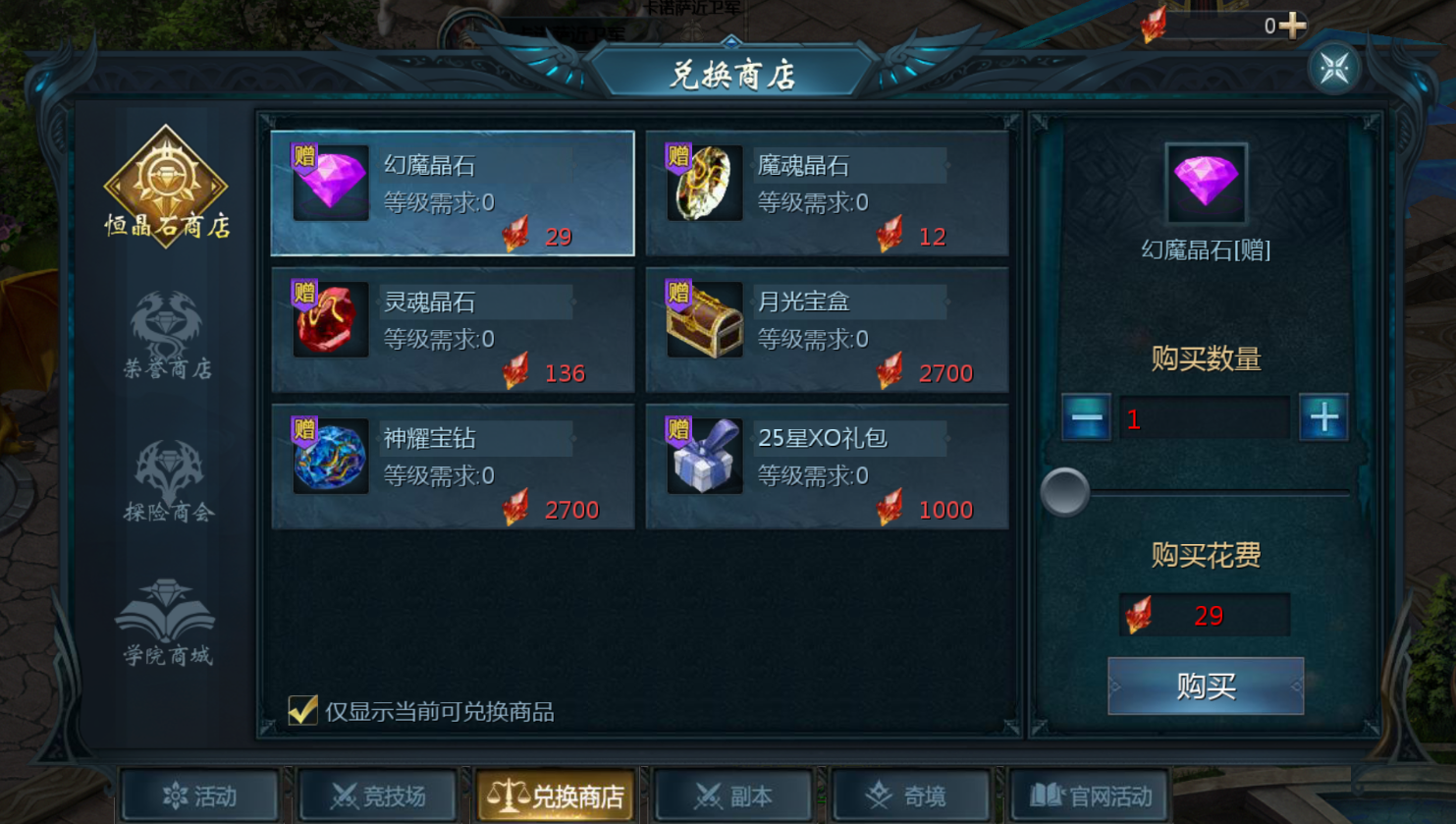Increase purchase quantity with plus button
Image resolution: width=1456 pixels, height=824 pixels.
tap(1323, 418)
